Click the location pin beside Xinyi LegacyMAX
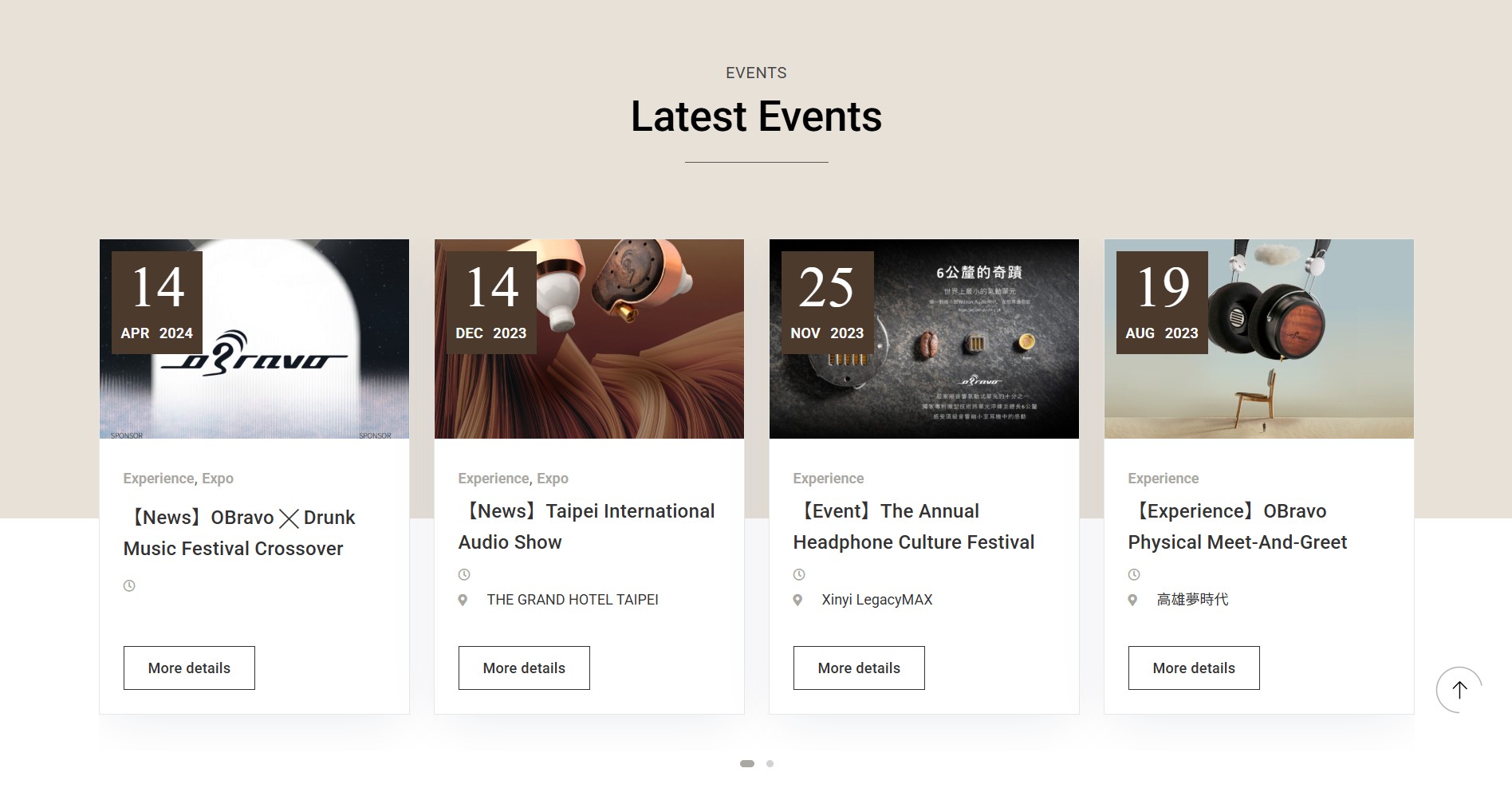Viewport: 1512px width, 788px height. [x=797, y=600]
